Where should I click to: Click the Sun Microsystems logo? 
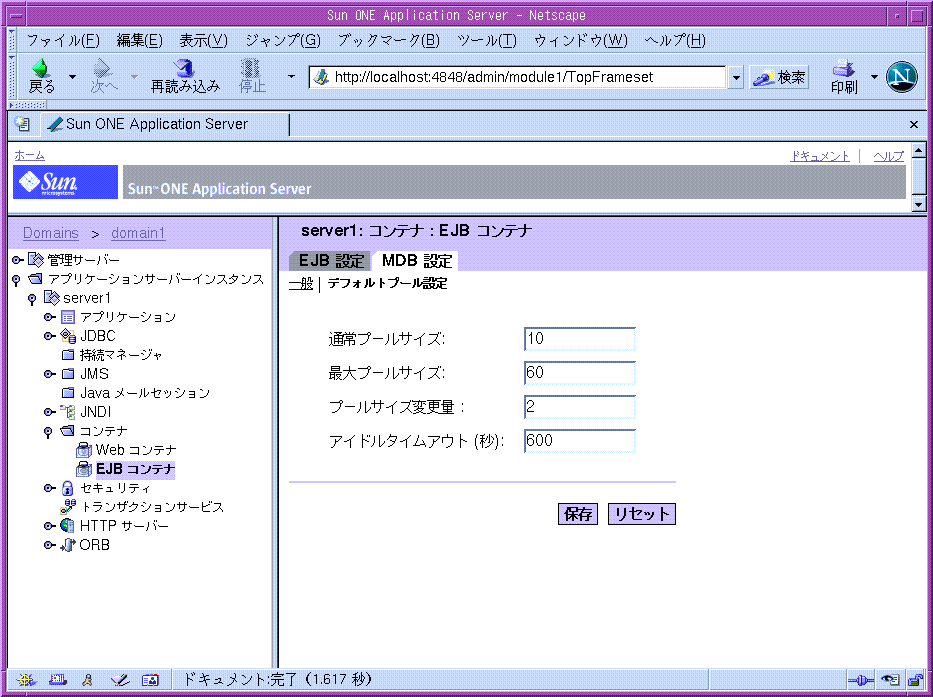point(65,182)
